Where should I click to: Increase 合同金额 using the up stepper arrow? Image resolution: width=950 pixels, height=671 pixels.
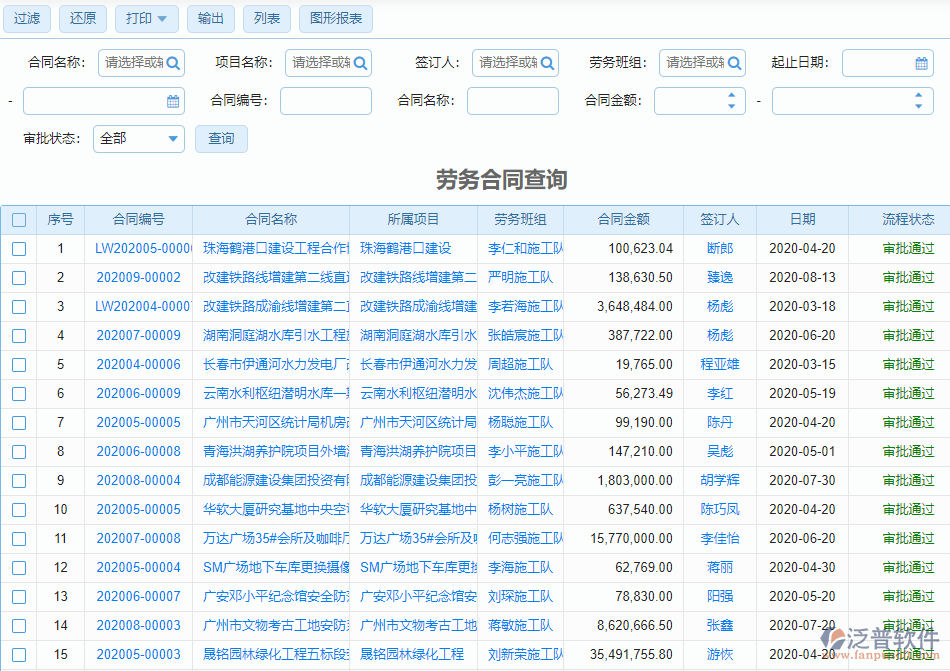(x=731, y=95)
